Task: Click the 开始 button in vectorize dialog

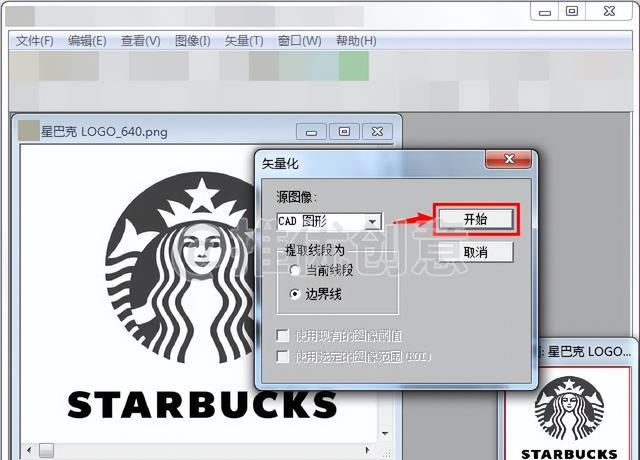Action: pyautogui.click(x=476, y=219)
